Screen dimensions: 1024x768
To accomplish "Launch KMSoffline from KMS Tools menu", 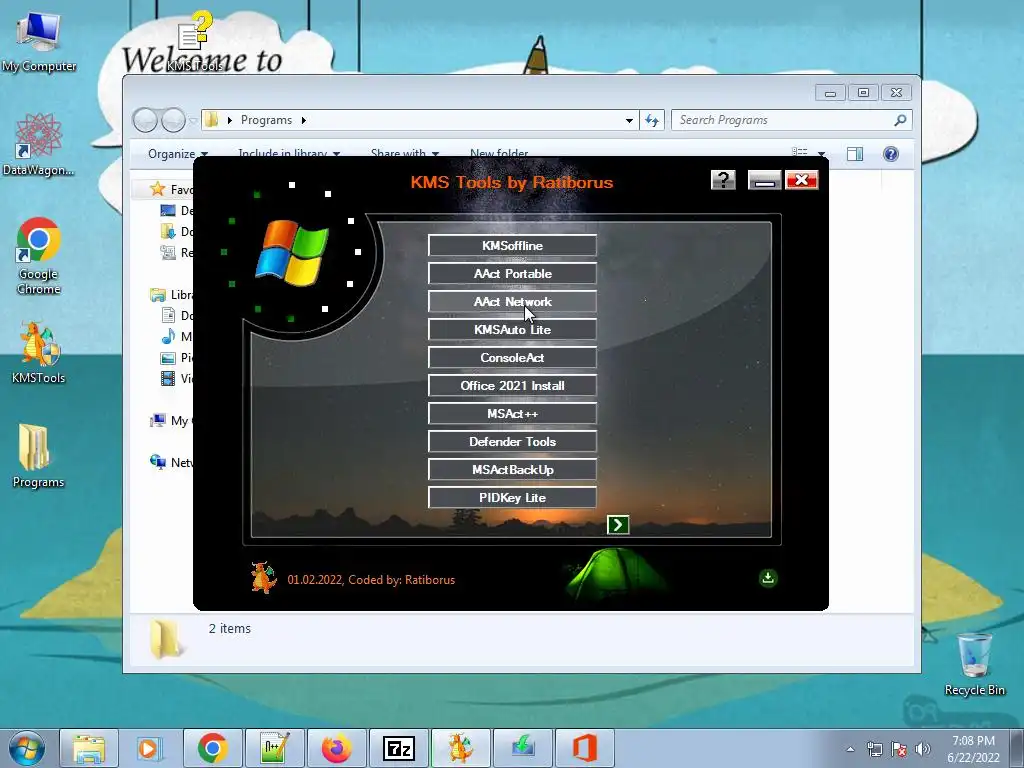I will 512,246.
